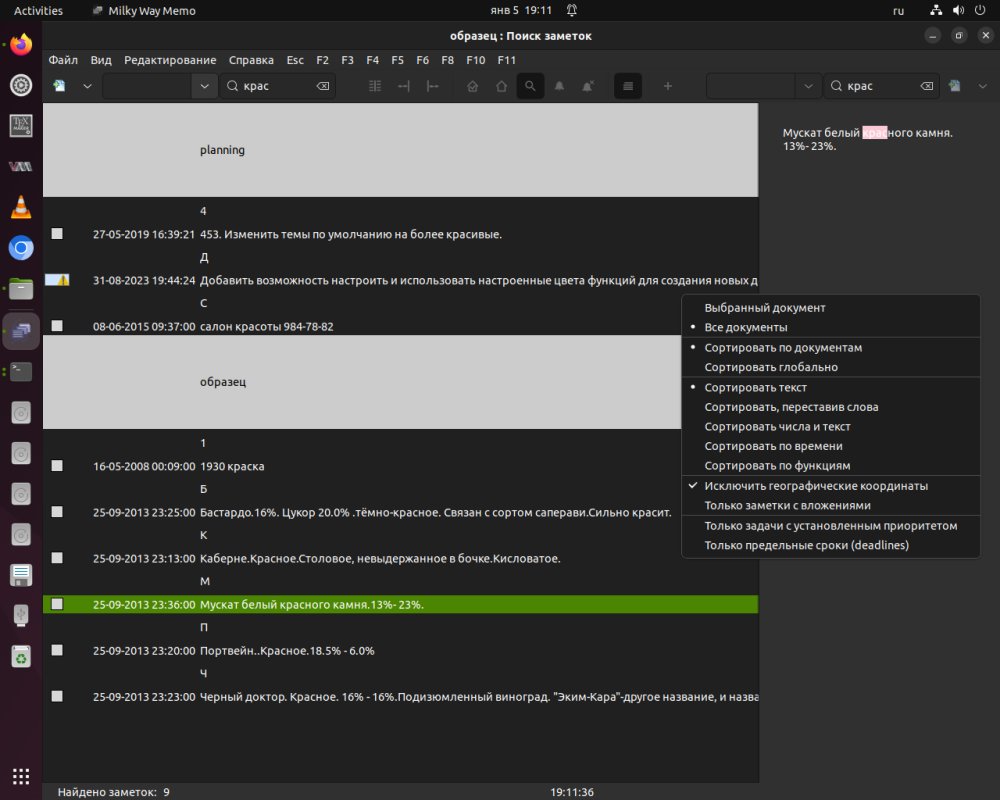Select 'Выбранный документ' radio option
This screenshot has height=800, width=1000.
[x=765, y=308]
